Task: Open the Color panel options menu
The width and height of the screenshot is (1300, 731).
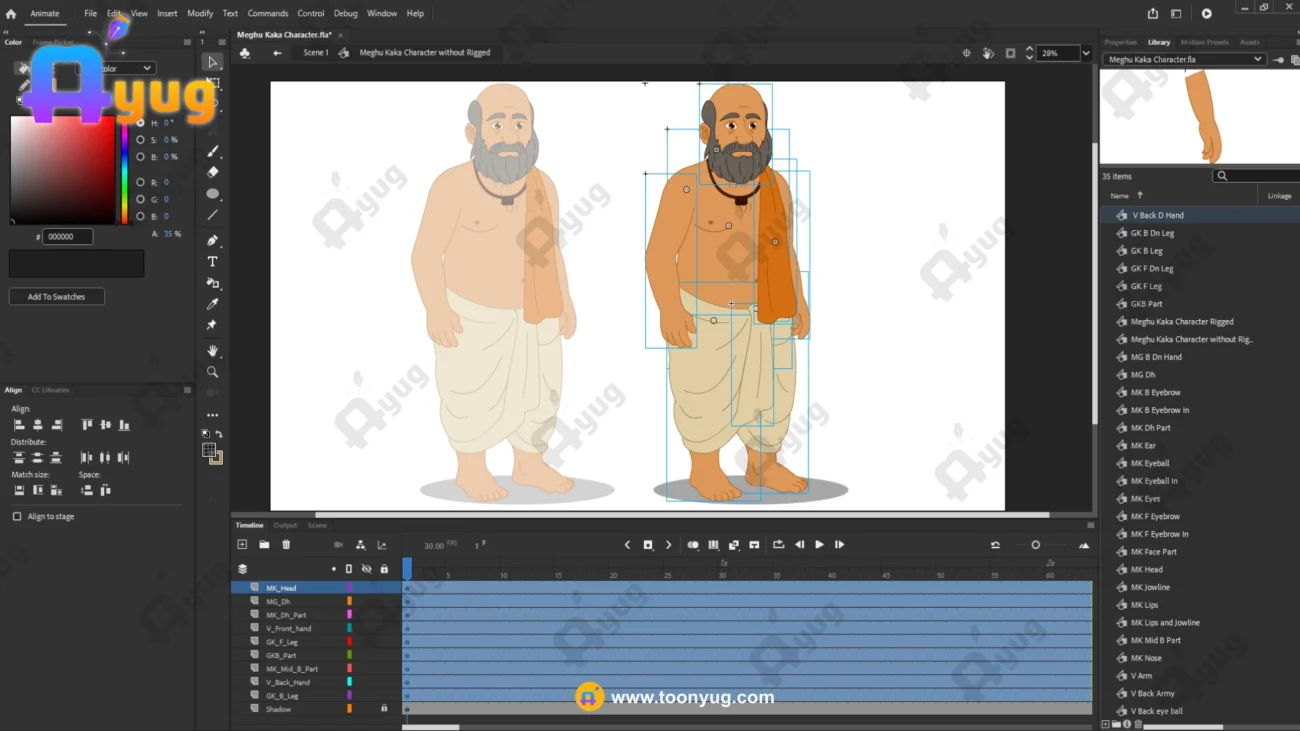Action: tap(187, 42)
